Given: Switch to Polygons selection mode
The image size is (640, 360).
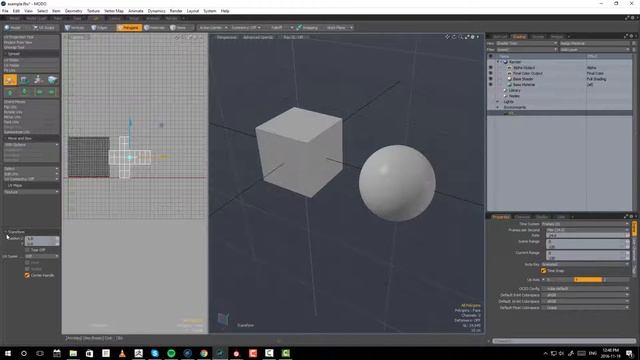Looking at the screenshot, I should click(x=129, y=28).
